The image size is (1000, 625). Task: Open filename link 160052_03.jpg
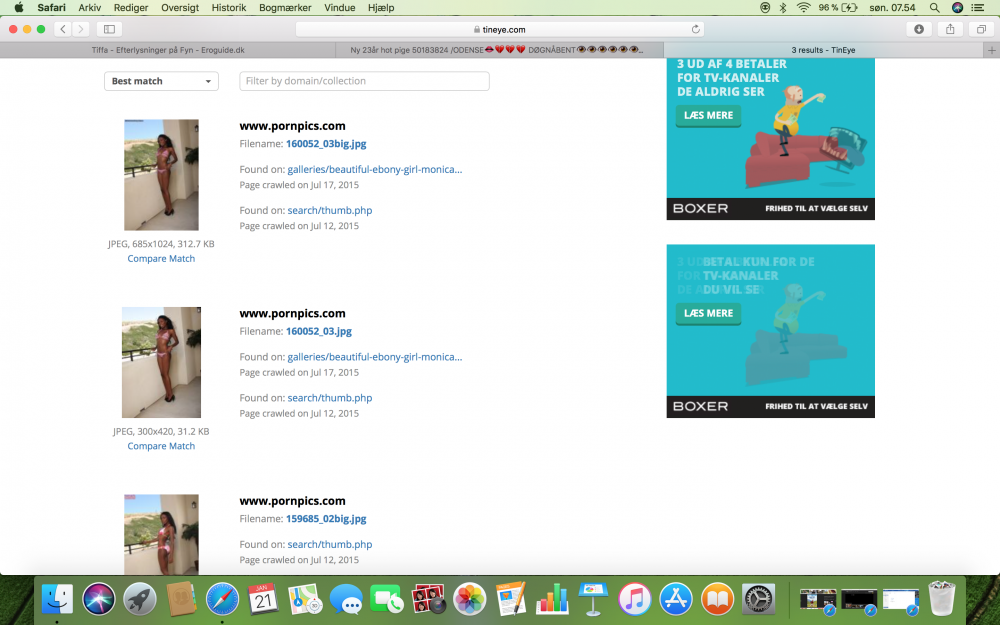[x=319, y=331]
